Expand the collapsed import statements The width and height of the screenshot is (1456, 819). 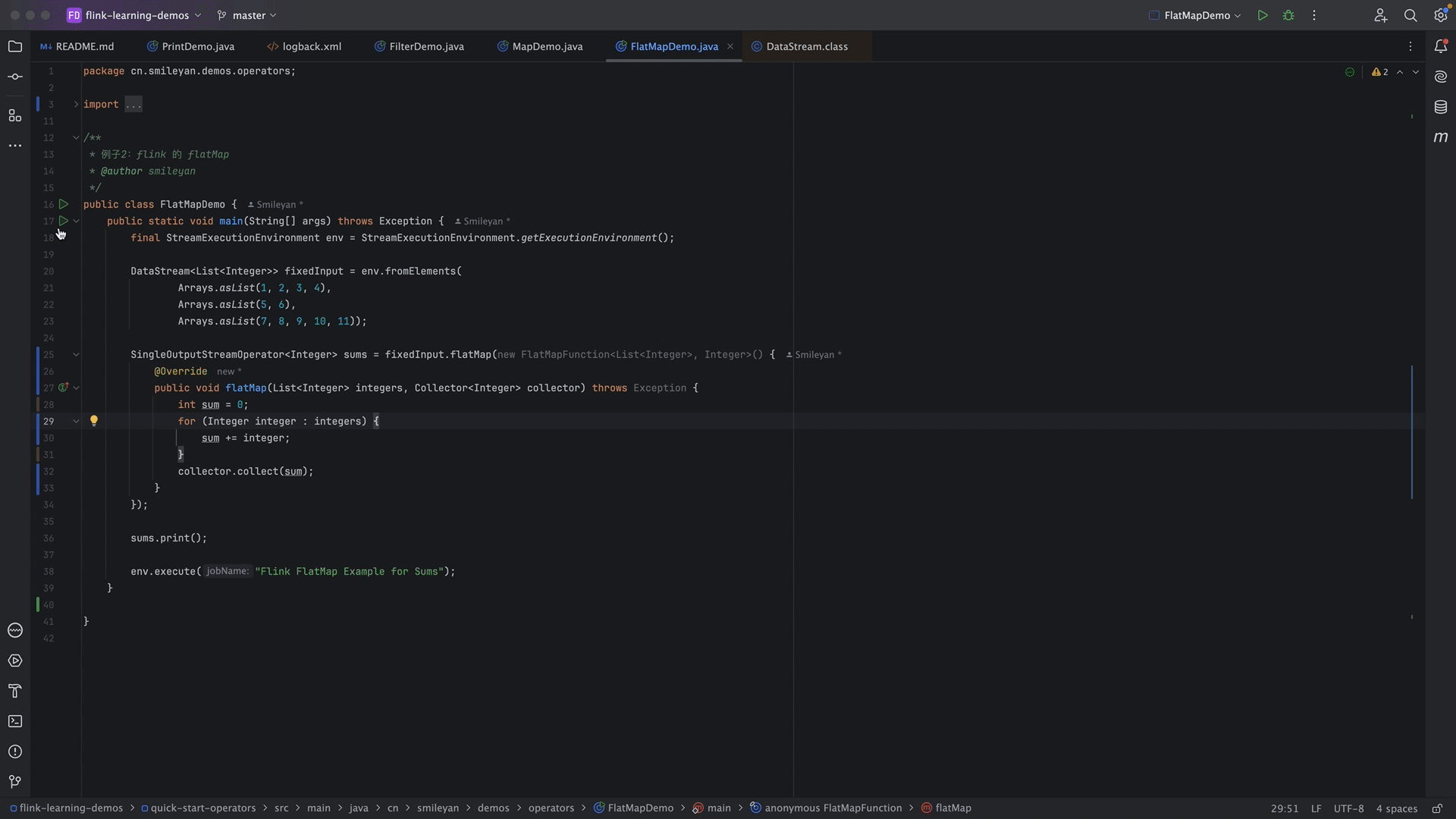click(76, 105)
